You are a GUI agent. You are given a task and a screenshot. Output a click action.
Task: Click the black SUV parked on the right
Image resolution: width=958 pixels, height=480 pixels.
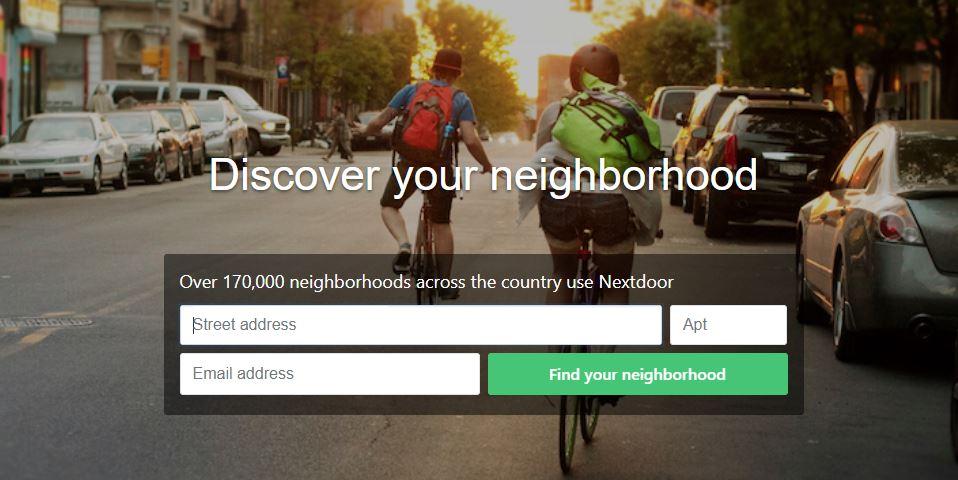[771, 160]
